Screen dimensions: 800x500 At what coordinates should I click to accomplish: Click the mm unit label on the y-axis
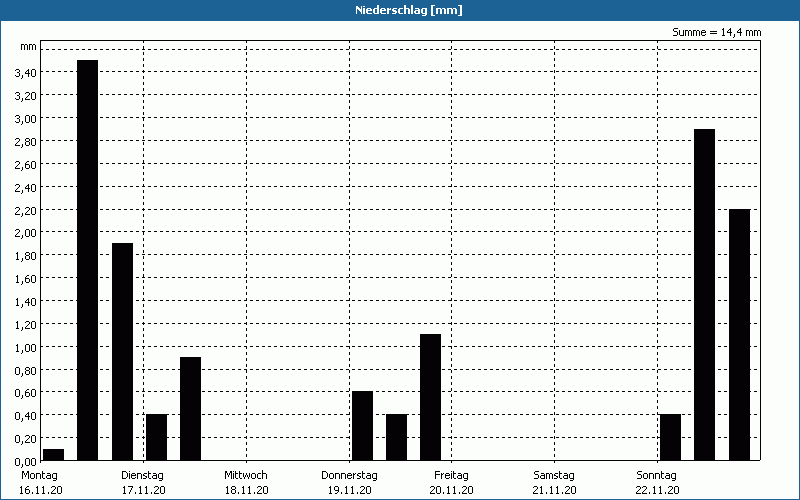[x=28, y=46]
